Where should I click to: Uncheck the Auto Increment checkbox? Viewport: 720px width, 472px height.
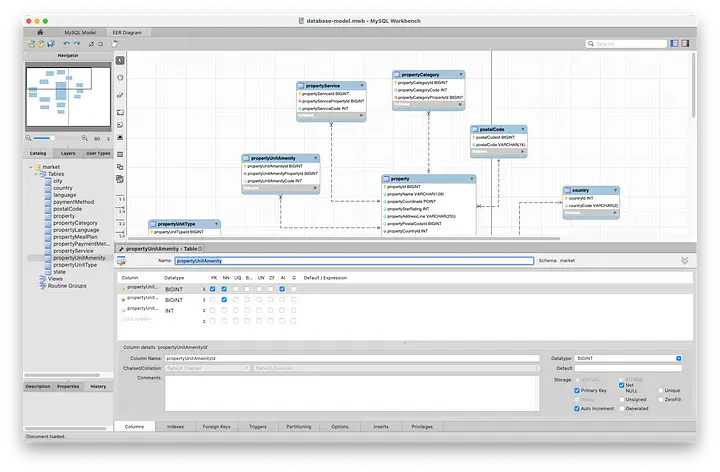577,408
